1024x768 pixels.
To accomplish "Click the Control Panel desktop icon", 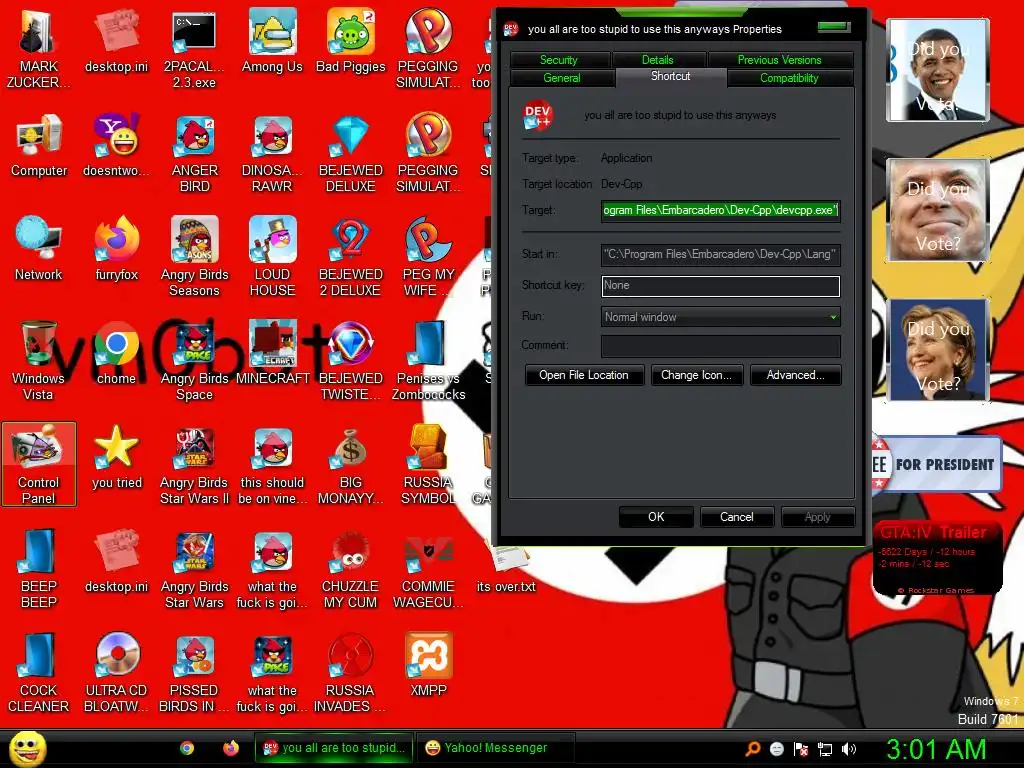I will tap(39, 464).
